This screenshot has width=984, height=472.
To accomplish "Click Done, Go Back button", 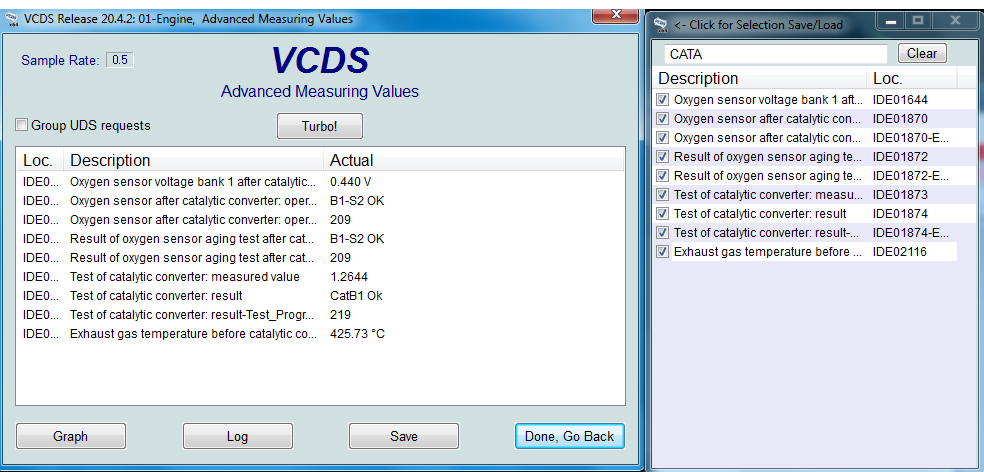I will click(569, 436).
